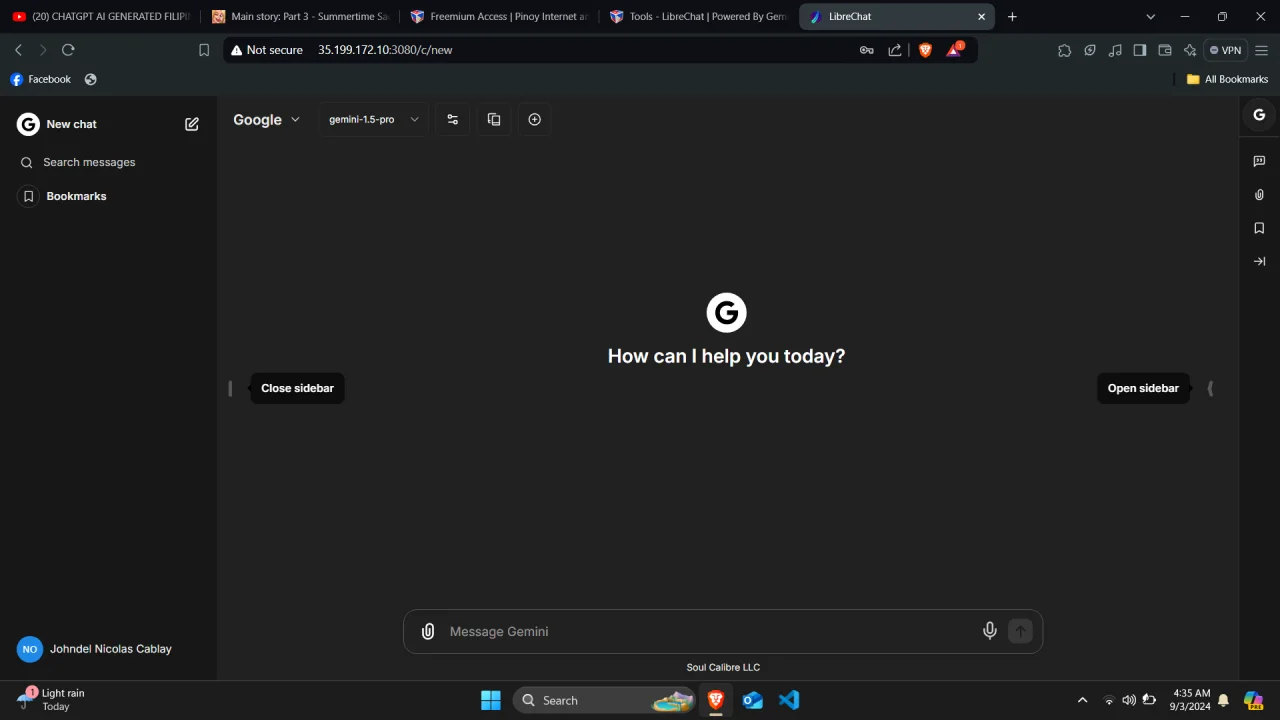Open the Johndel Nicolas Cablay account menu

(108, 649)
